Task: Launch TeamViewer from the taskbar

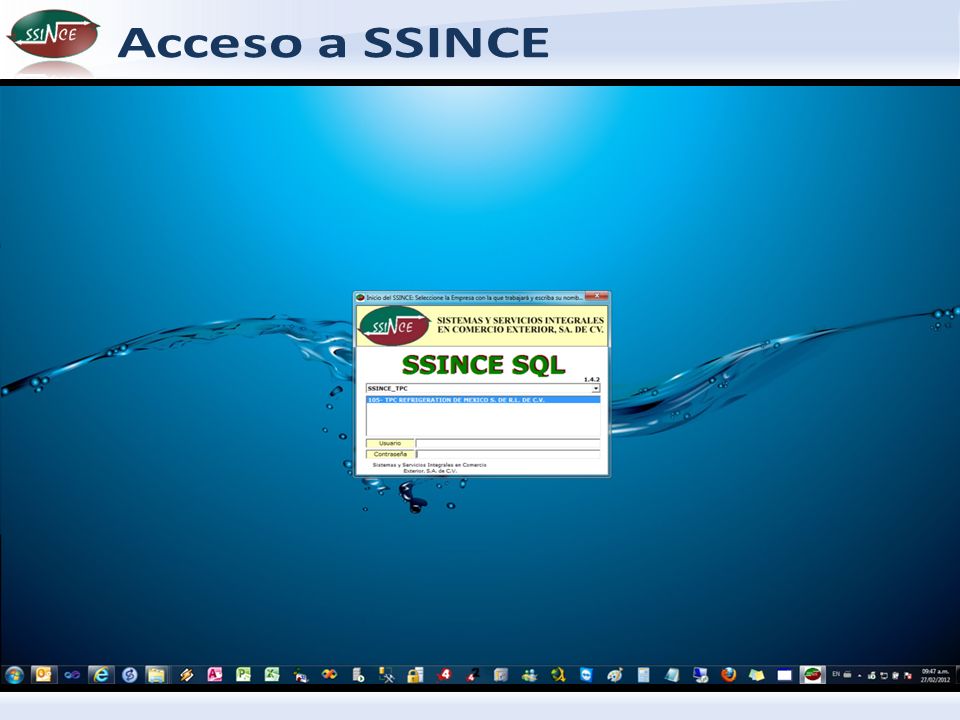Action: (x=586, y=675)
